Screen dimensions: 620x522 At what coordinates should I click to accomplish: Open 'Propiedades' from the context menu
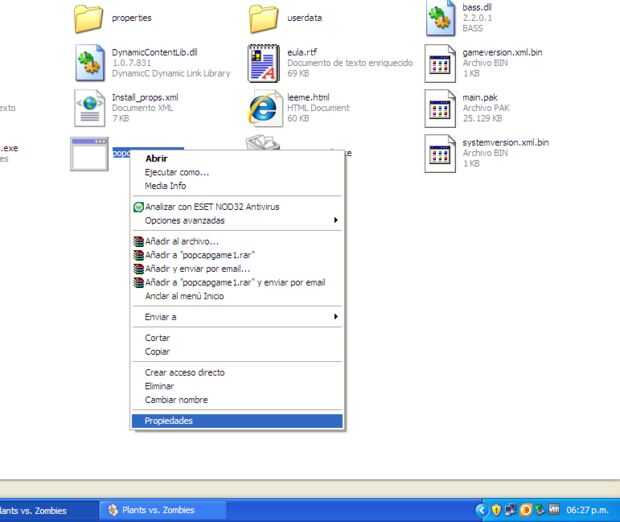point(237,421)
